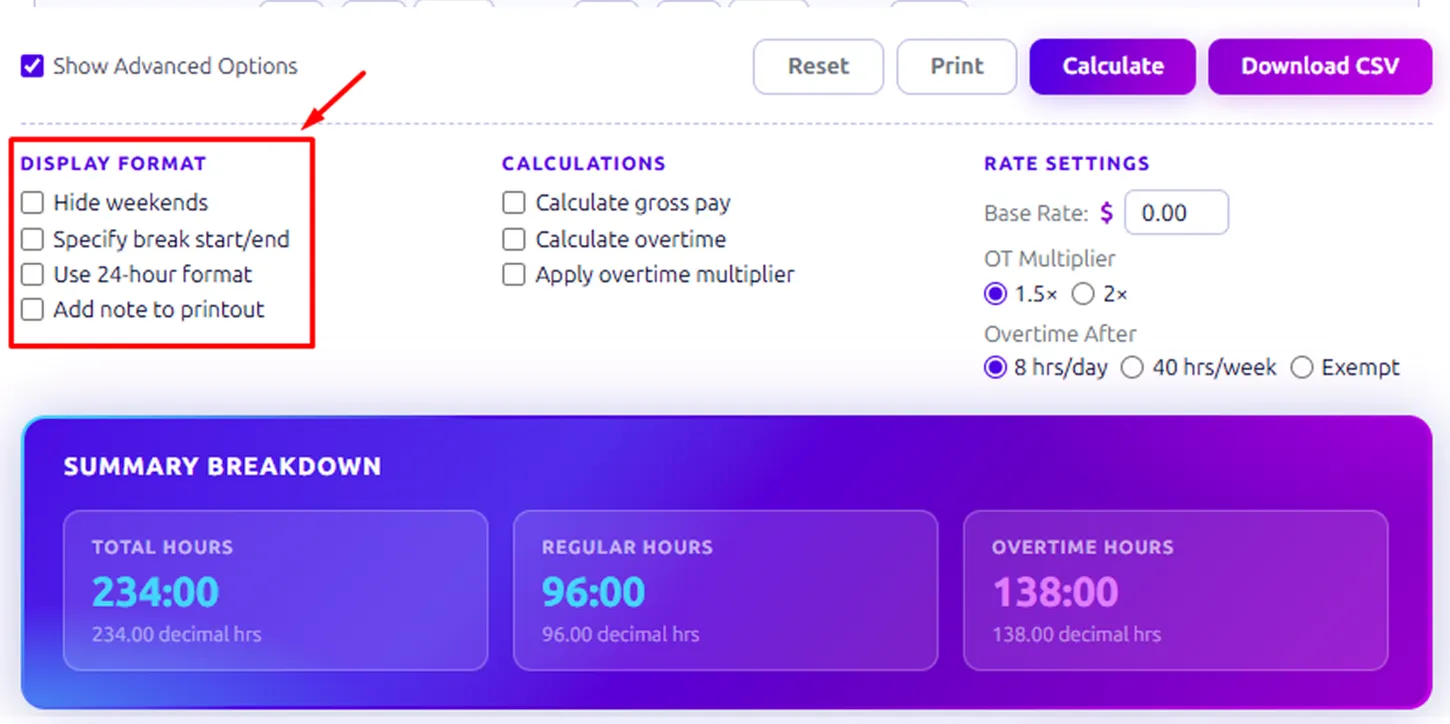Click the Total Hours summary card
Image resolution: width=1450 pixels, height=724 pixels.
pos(275,590)
